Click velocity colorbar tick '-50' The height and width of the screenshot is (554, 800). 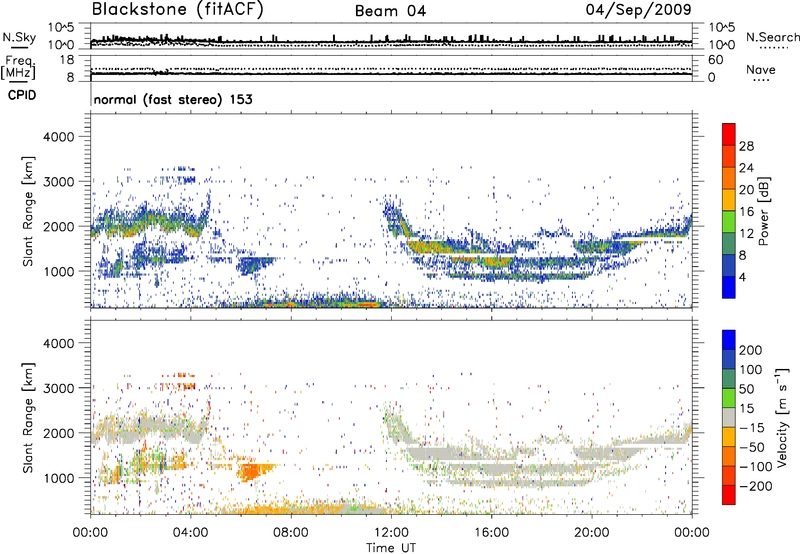click(x=752, y=447)
